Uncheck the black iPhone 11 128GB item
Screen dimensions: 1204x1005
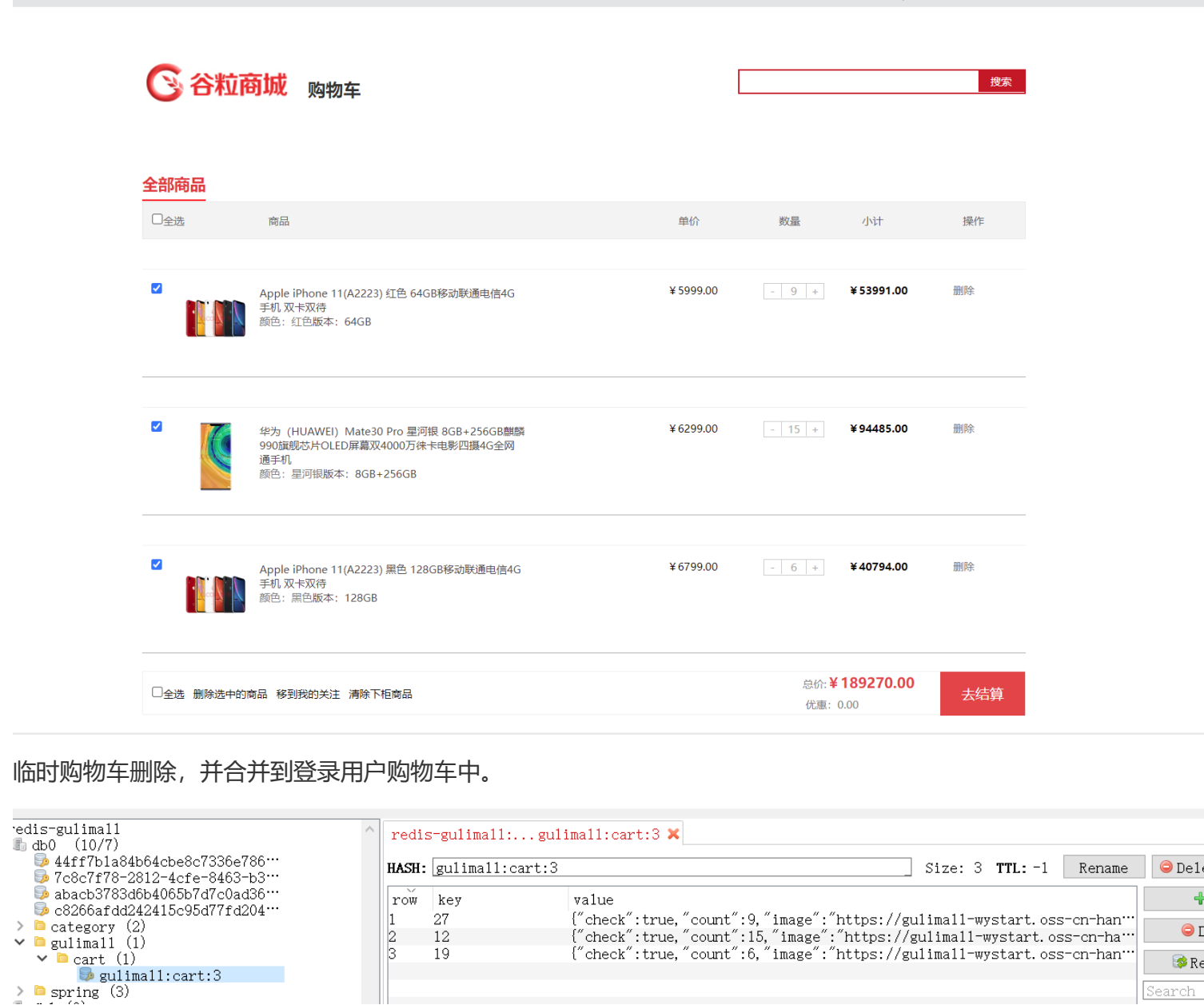click(x=157, y=564)
